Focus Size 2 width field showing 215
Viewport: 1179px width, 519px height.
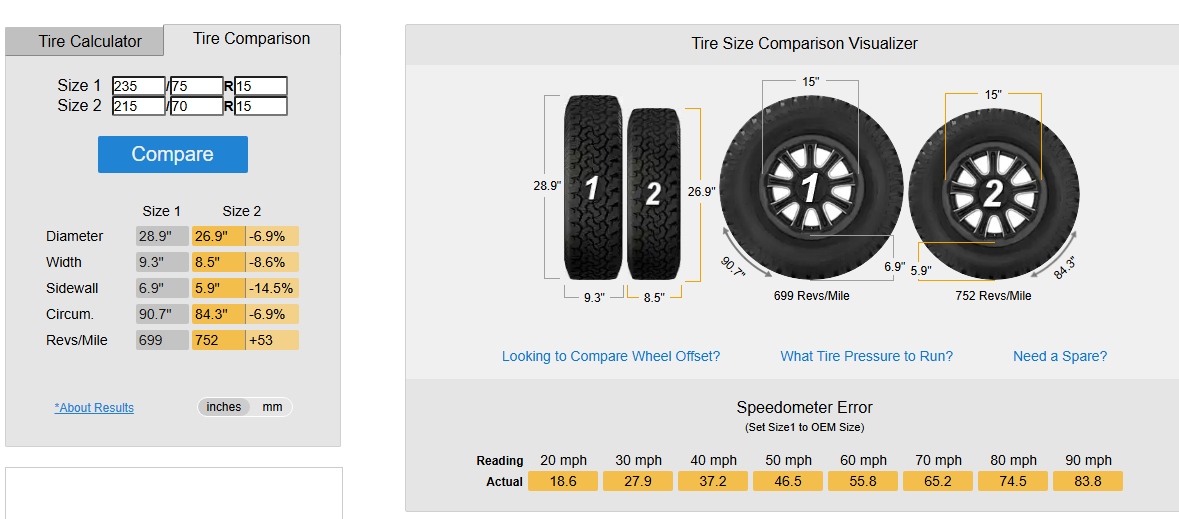coord(139,106)
